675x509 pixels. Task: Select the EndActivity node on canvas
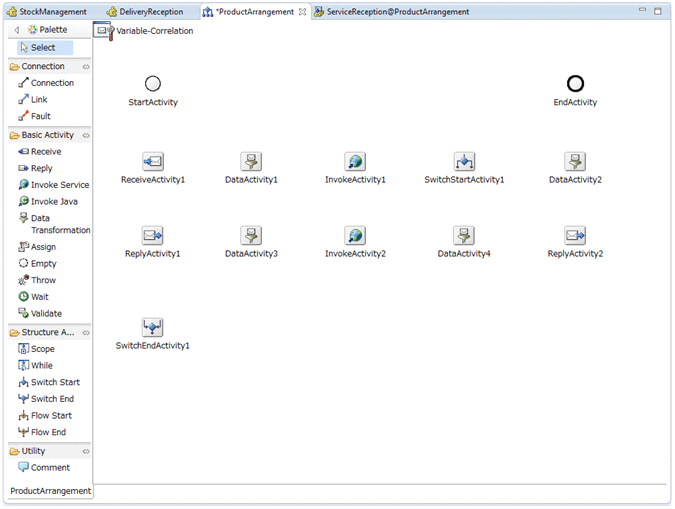pyautogui.click(x=575, y=84)
